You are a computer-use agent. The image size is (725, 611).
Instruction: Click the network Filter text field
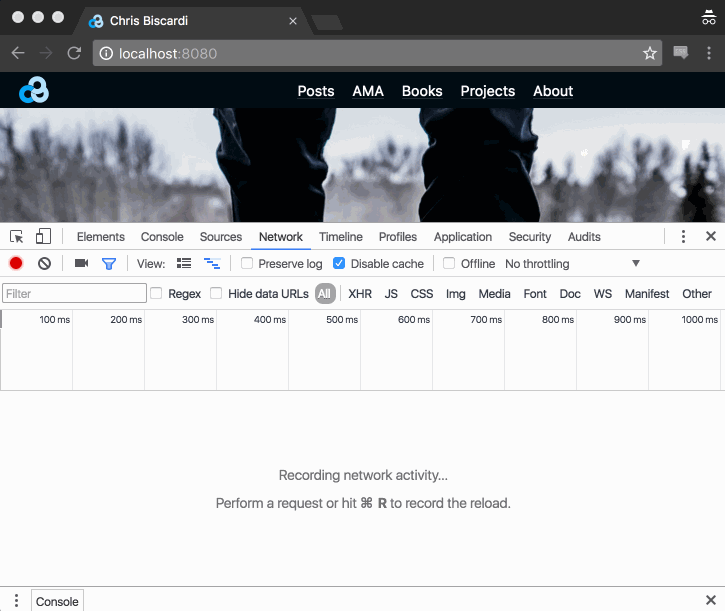(x=74, y=293)
